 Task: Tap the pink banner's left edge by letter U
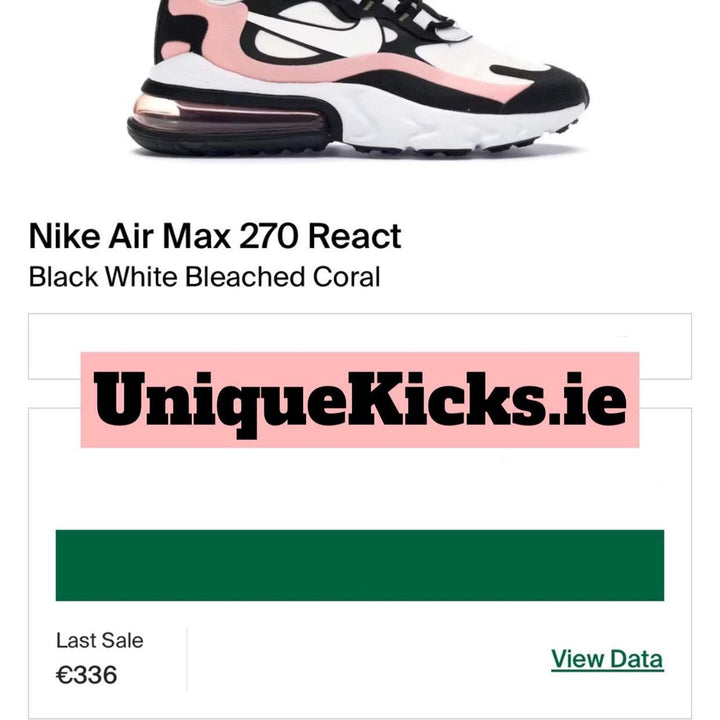click(x=87, y=399)
